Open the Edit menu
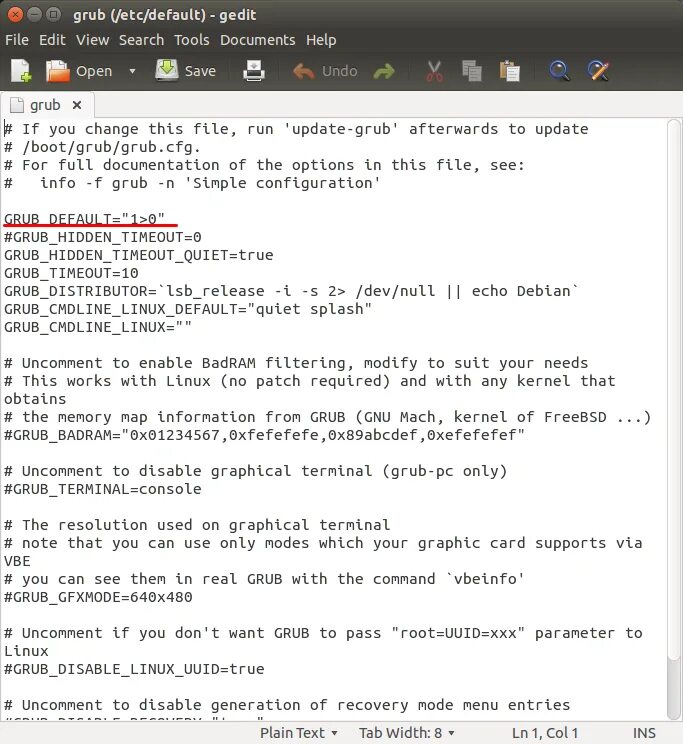The image size is (683, 744). coord(52,40)
